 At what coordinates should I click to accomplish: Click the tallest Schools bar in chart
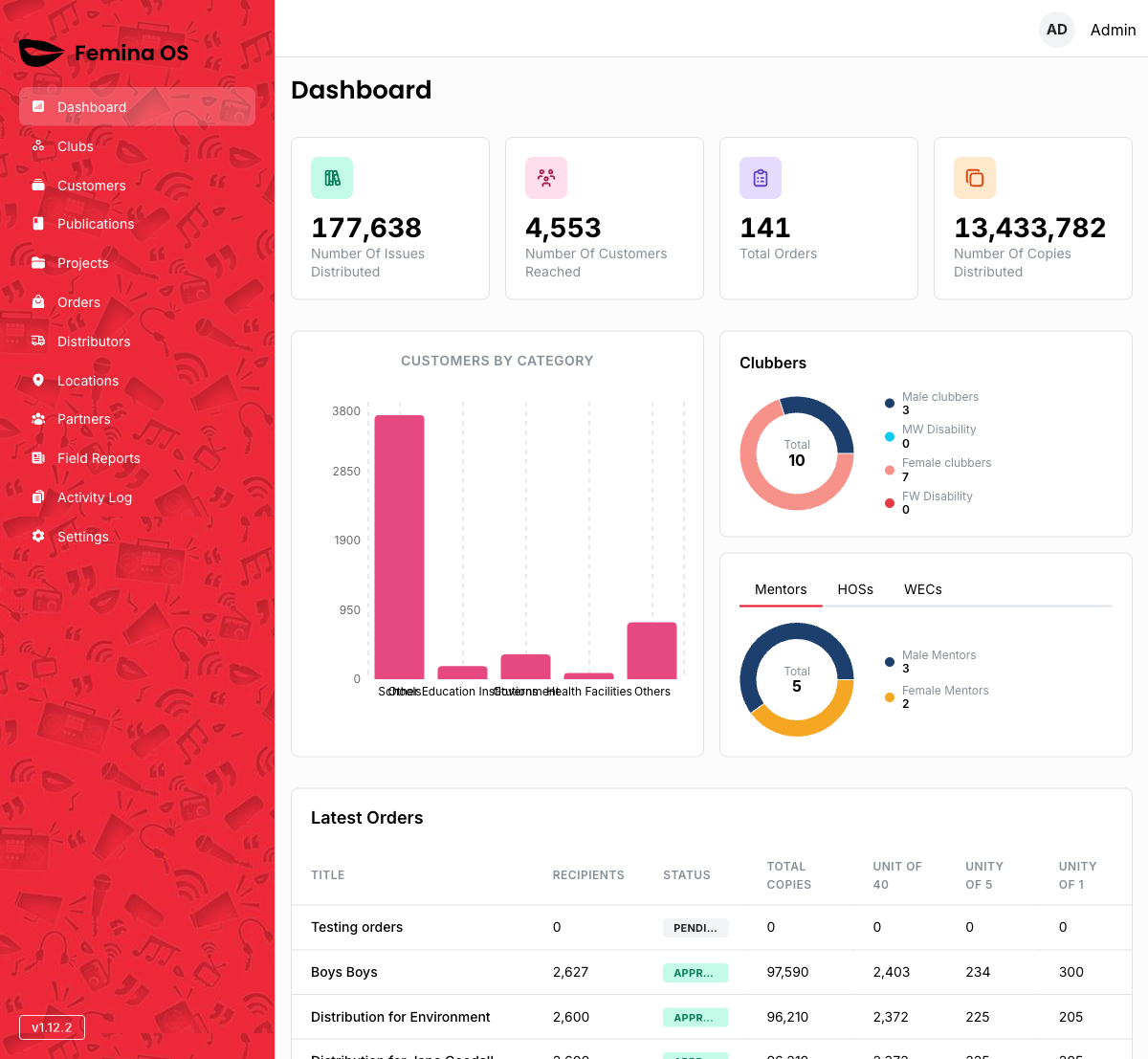coord(399,547)
